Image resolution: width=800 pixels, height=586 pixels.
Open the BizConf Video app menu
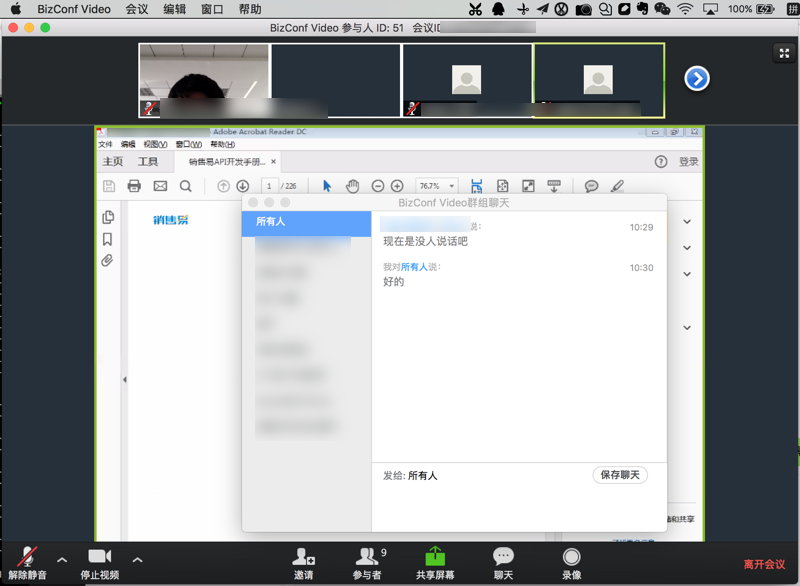[73, 9]
